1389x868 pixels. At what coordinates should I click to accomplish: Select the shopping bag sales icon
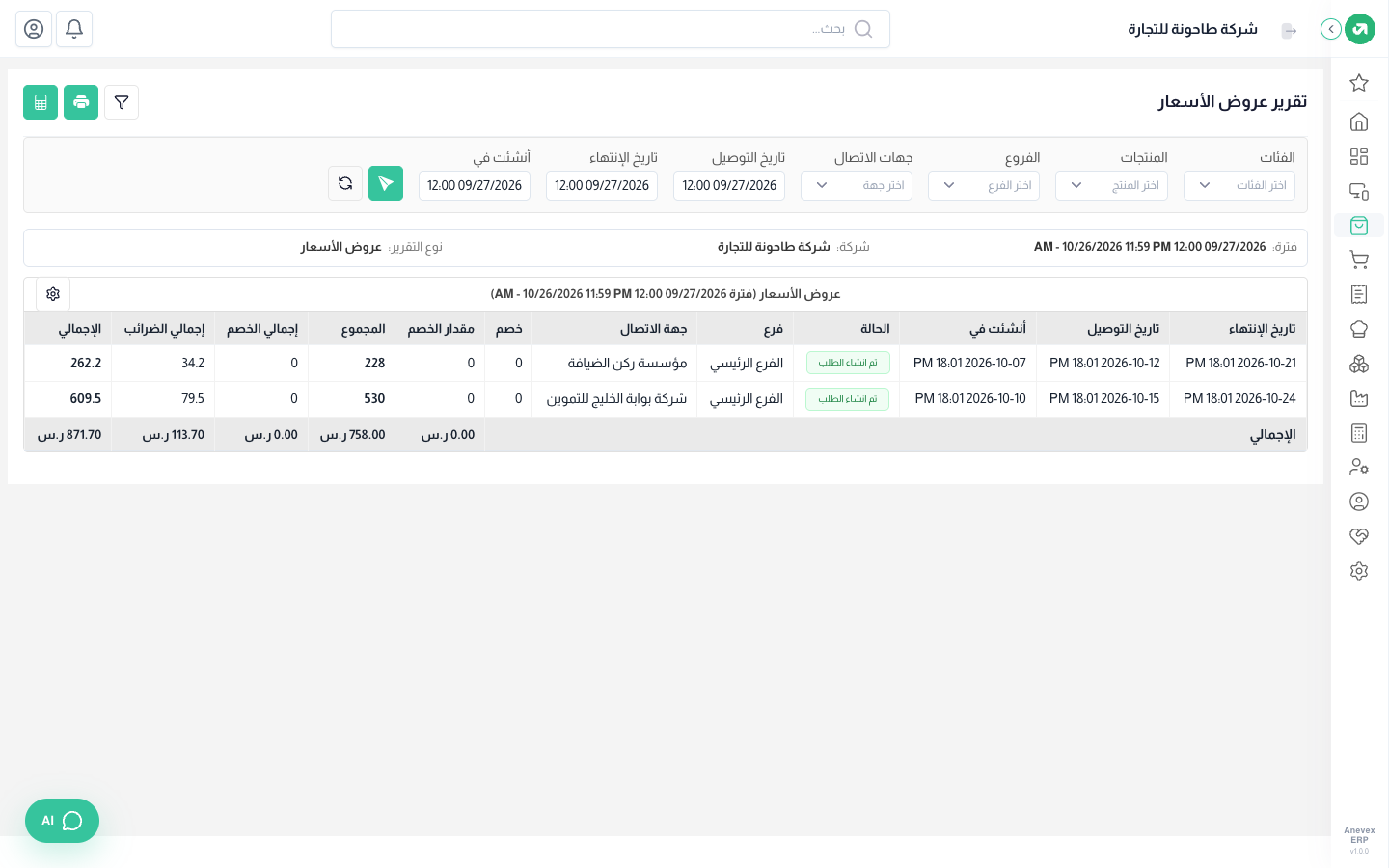(x=1359, y=226)
